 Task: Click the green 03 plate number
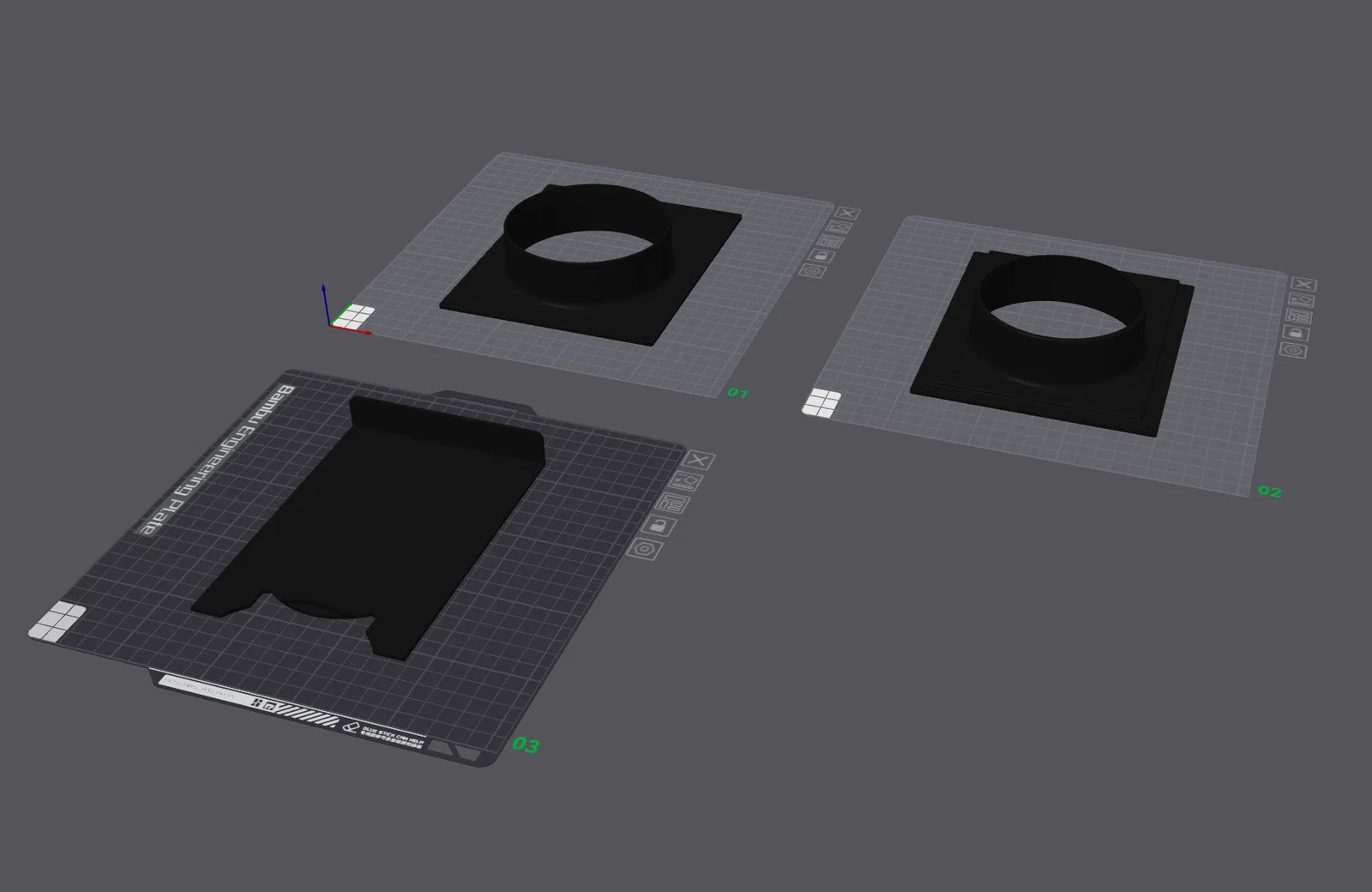click(x=526, y=745)
